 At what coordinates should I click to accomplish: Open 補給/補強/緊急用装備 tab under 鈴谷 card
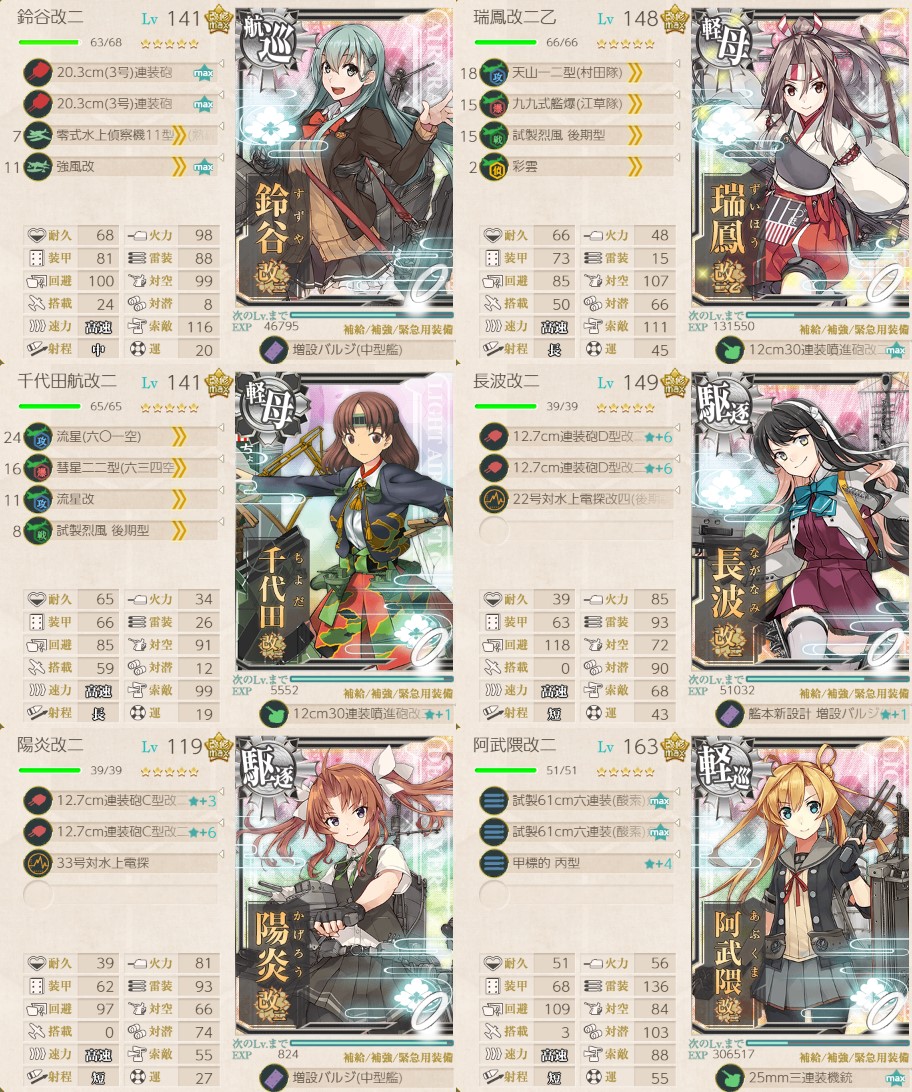click(398, 329)
